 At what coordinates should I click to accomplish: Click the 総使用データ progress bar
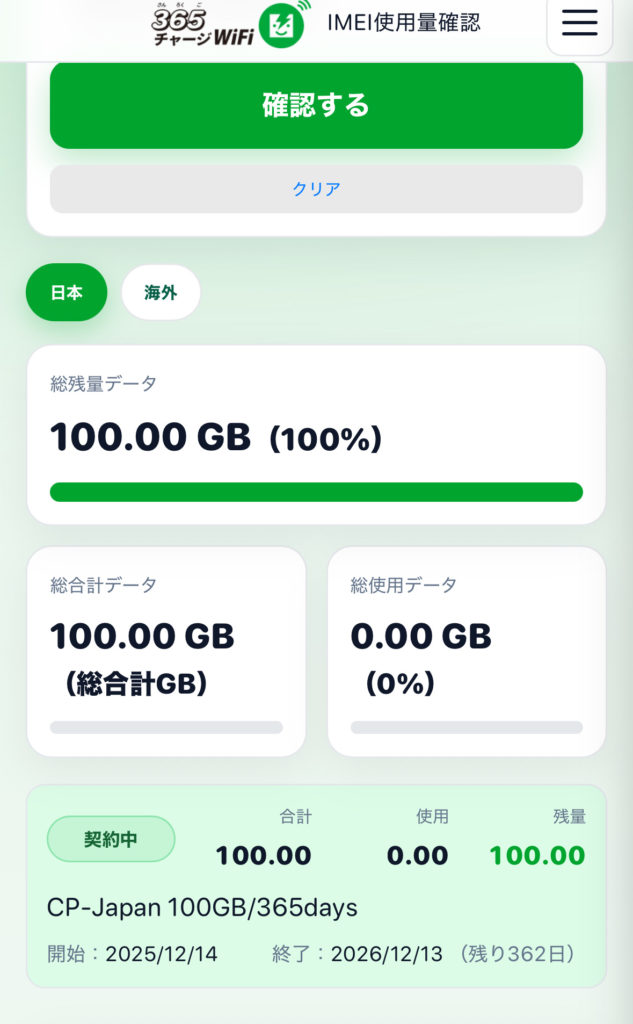466,727
